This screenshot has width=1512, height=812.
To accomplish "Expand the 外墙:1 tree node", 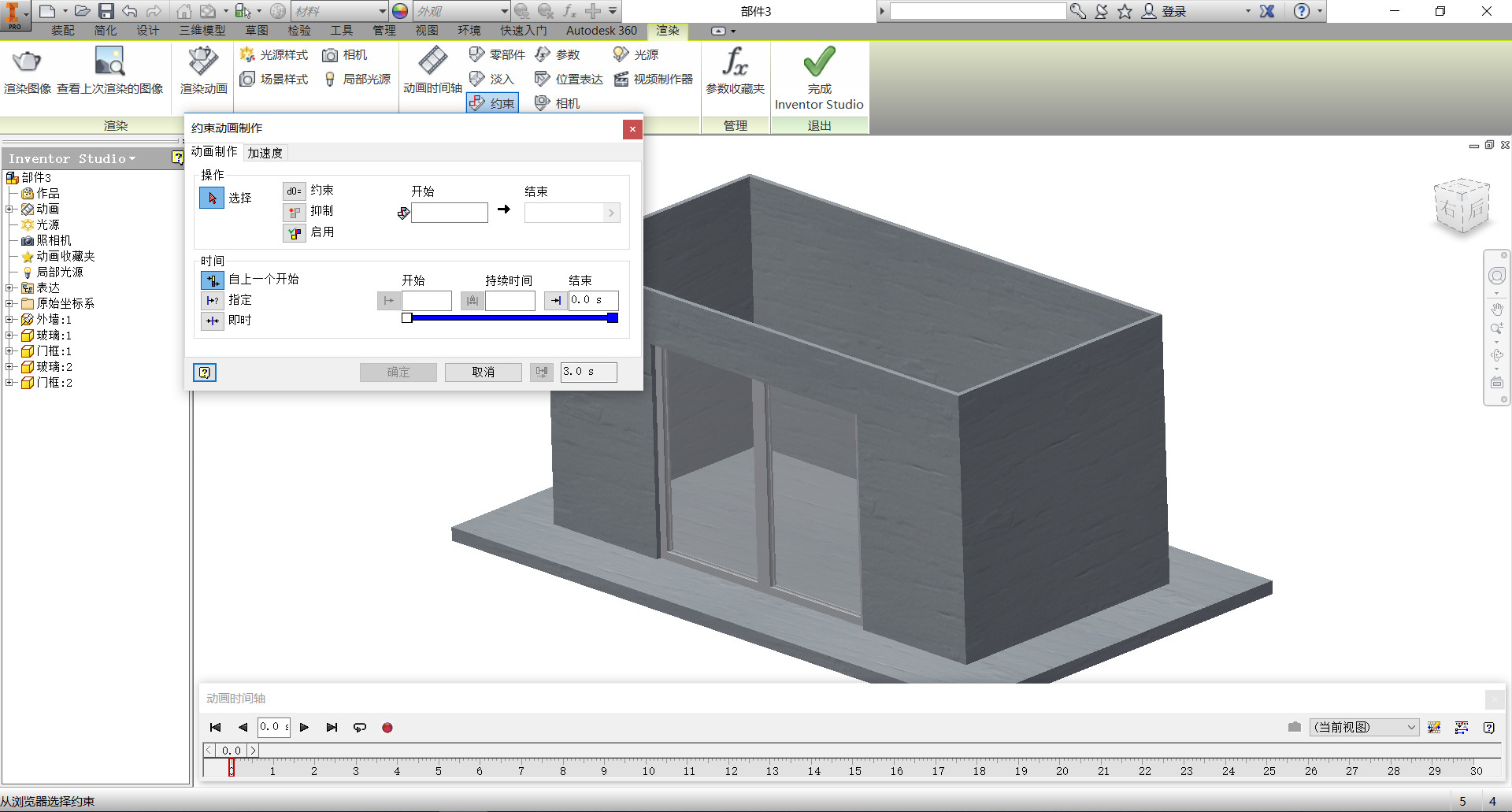I will pos(9,319).
